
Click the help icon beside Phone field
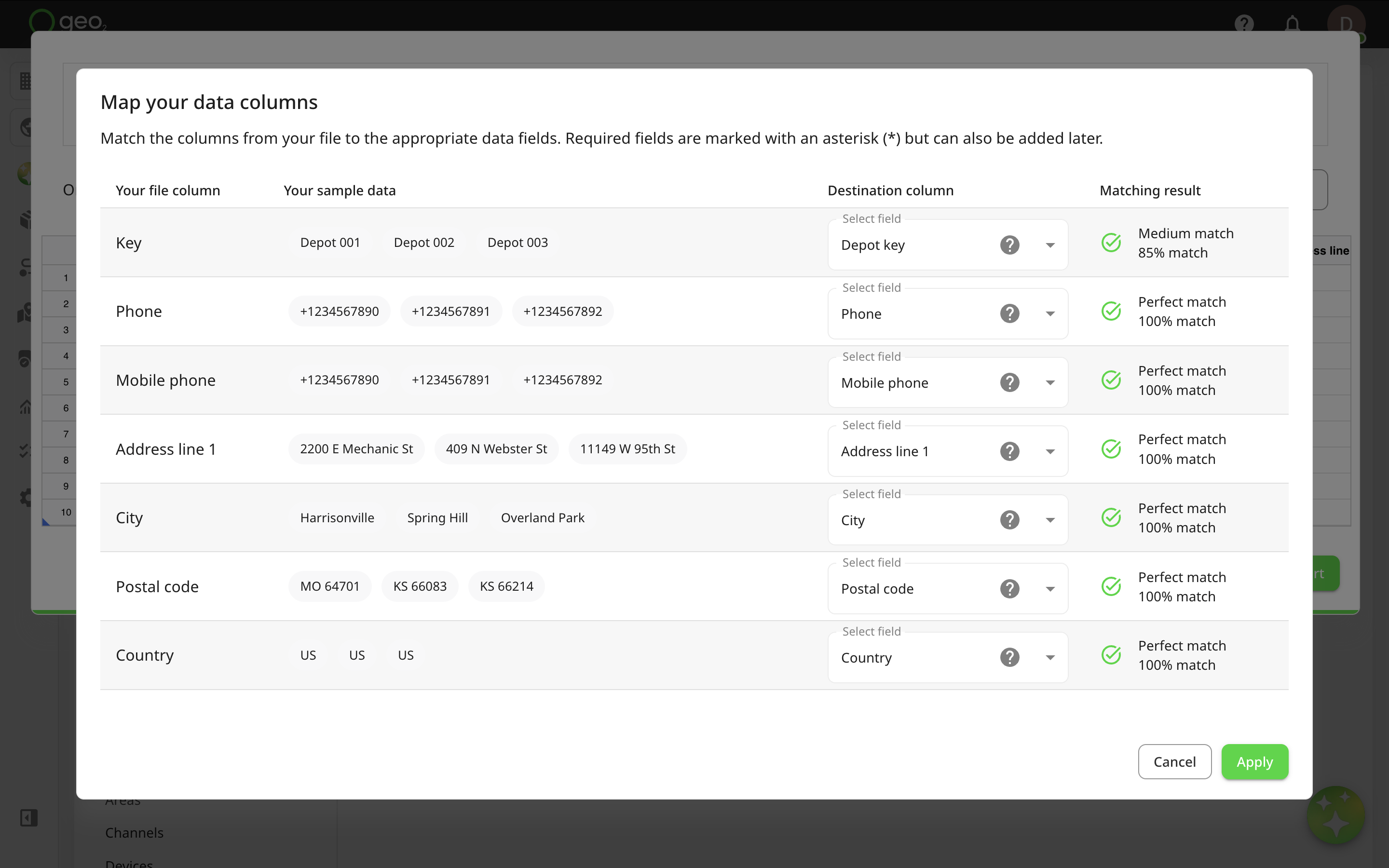pos(1009,313)
